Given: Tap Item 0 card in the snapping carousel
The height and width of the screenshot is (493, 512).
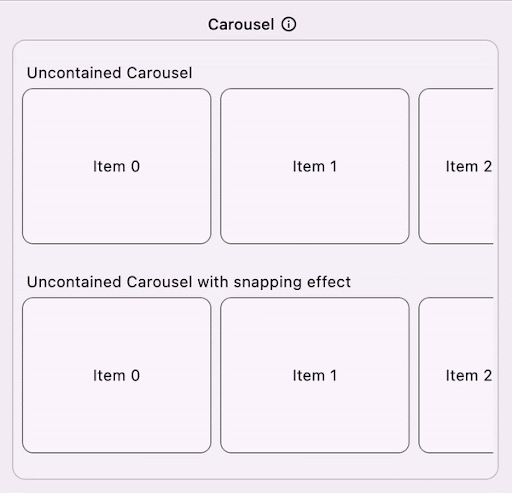Looking at the screenshot, I should (117, 375).
